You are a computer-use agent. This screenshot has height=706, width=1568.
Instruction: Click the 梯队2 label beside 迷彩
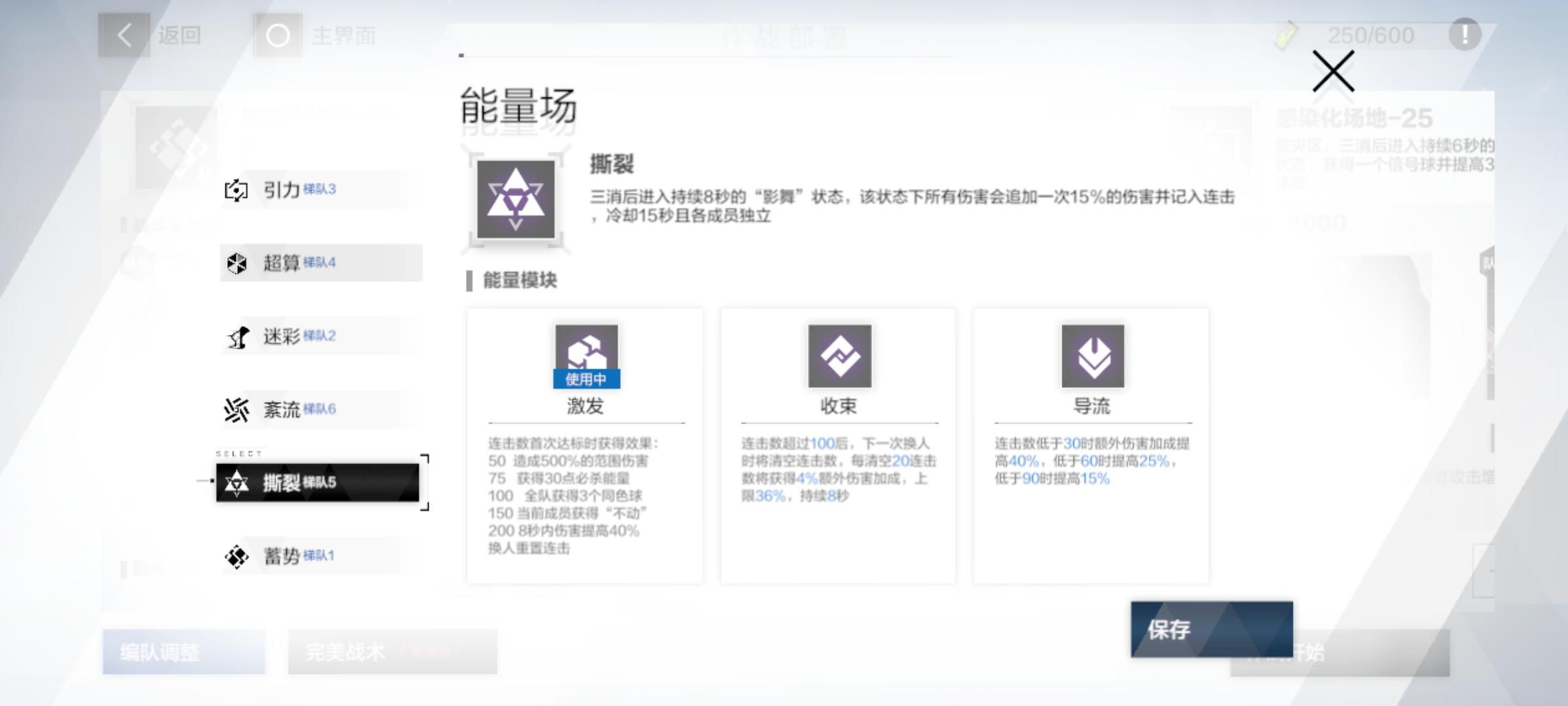[319, 335]
